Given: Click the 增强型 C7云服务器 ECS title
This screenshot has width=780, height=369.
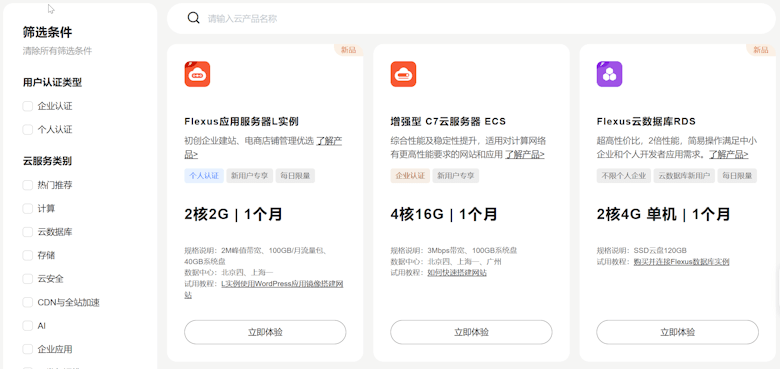Looking at the screenshot, I should (x=448, y=121).
